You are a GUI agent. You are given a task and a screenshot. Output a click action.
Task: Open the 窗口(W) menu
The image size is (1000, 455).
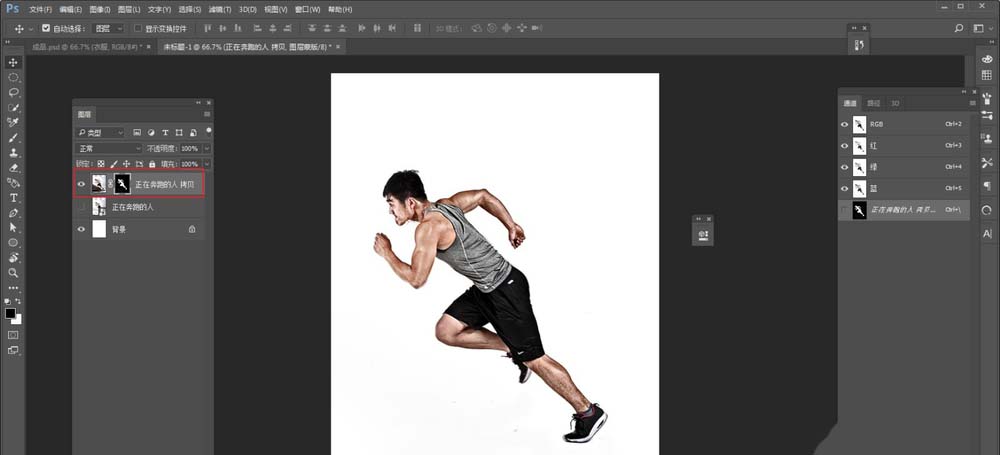tap(308, 10)
